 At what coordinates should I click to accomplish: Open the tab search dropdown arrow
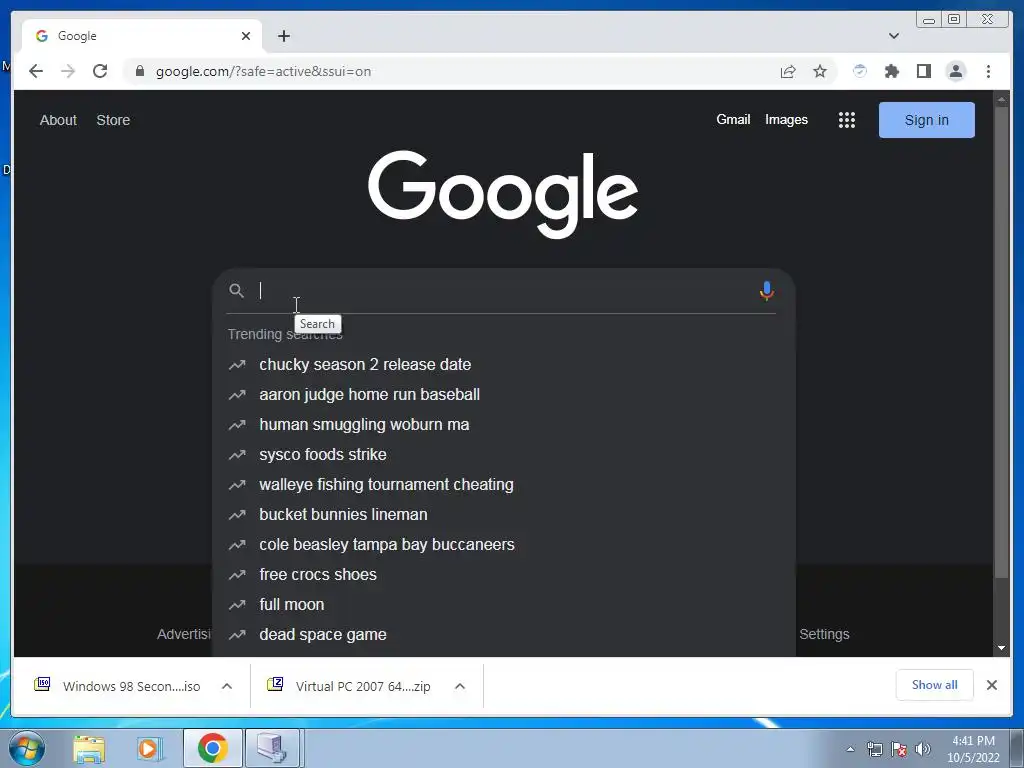[894, 36]
